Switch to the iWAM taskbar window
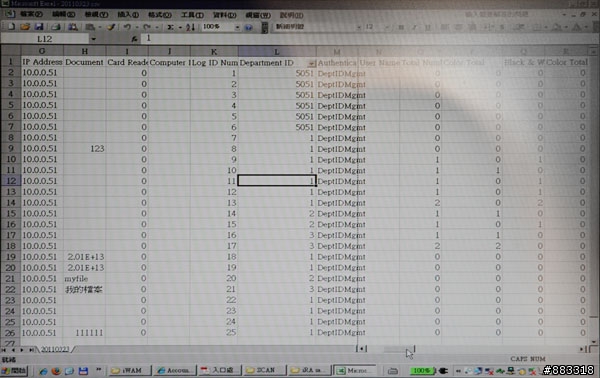The height and width of the screenshot is (378, 600). point(129,370)
